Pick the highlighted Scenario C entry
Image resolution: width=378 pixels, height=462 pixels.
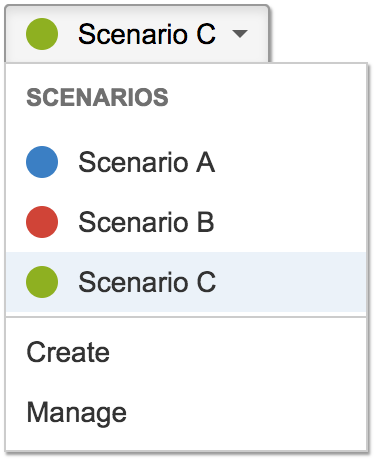[186, 282]
